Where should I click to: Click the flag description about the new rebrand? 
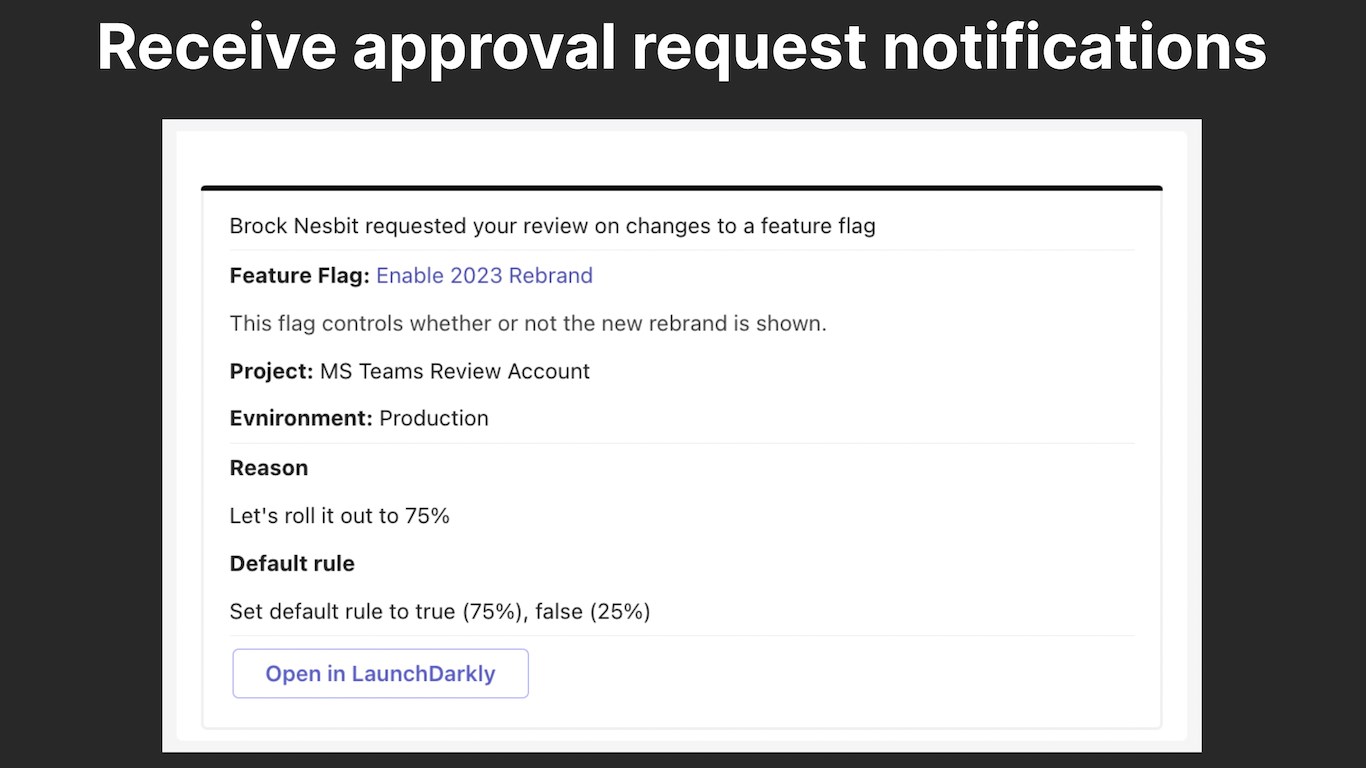(528, 324)
